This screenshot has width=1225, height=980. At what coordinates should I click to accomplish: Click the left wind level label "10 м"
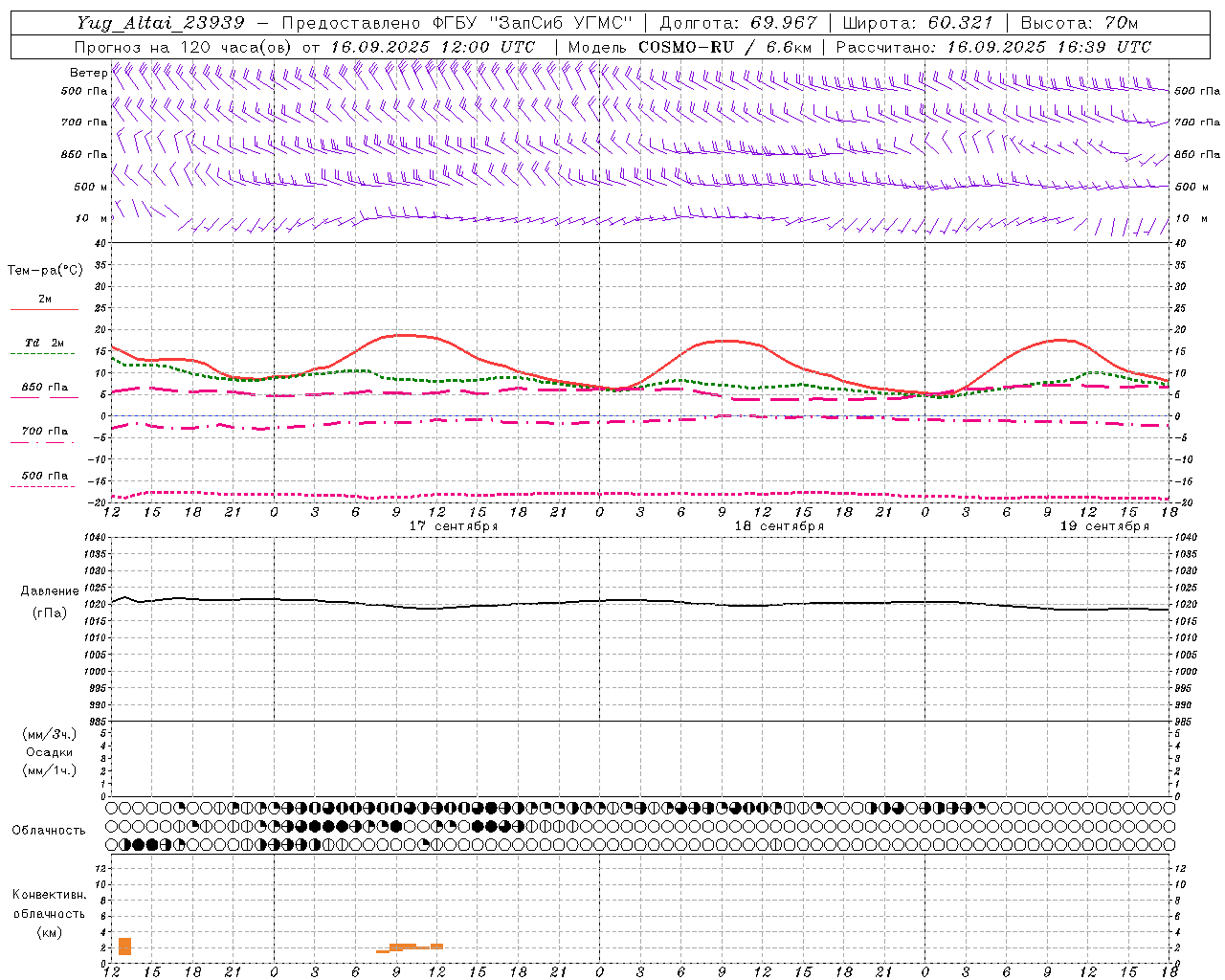pos(92,218)
